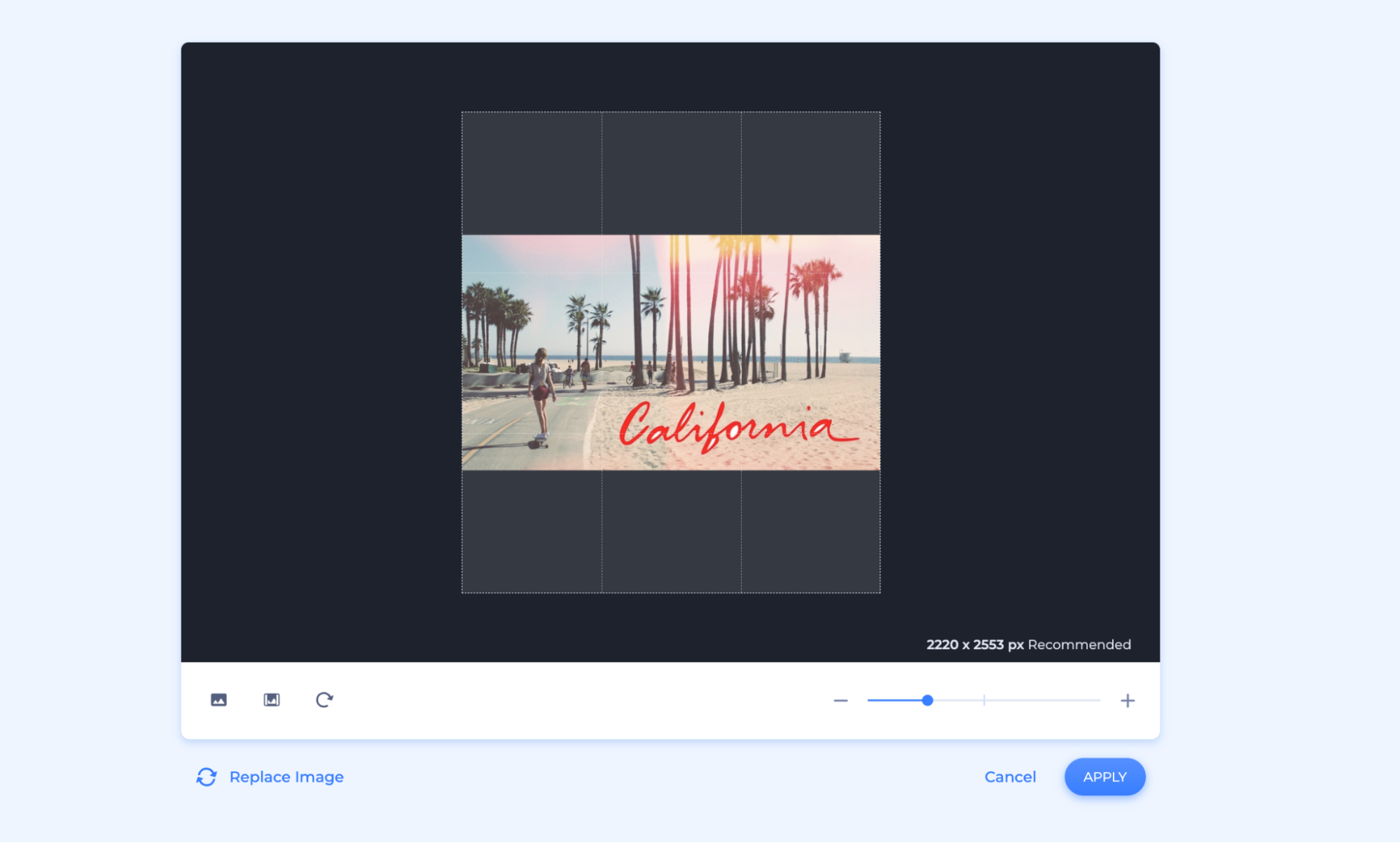Apply the image crop
The image size is (1400, 843).
click(x=1104, y=776)
